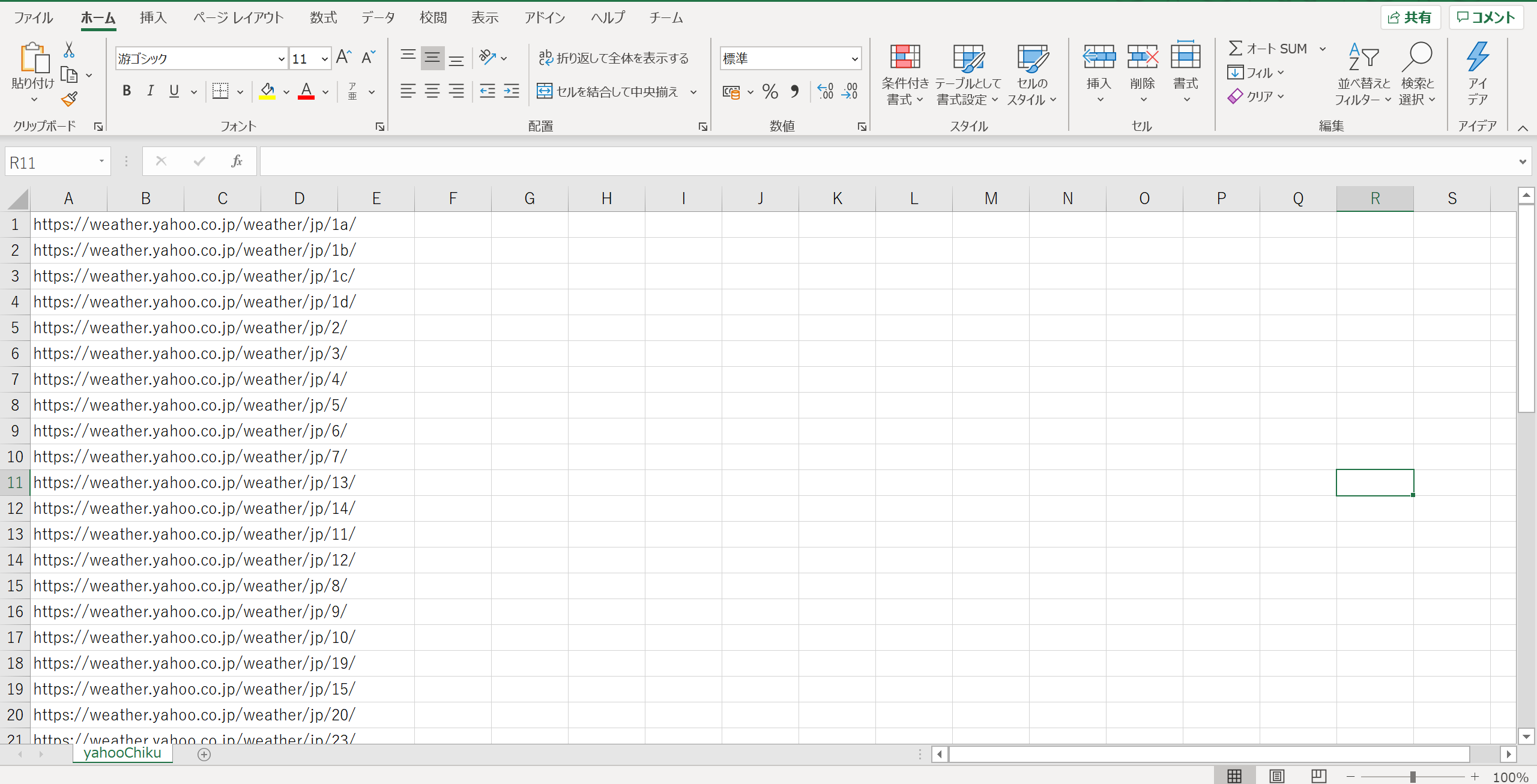
Task: Click the Cut scissors icon
Action: 69,50
